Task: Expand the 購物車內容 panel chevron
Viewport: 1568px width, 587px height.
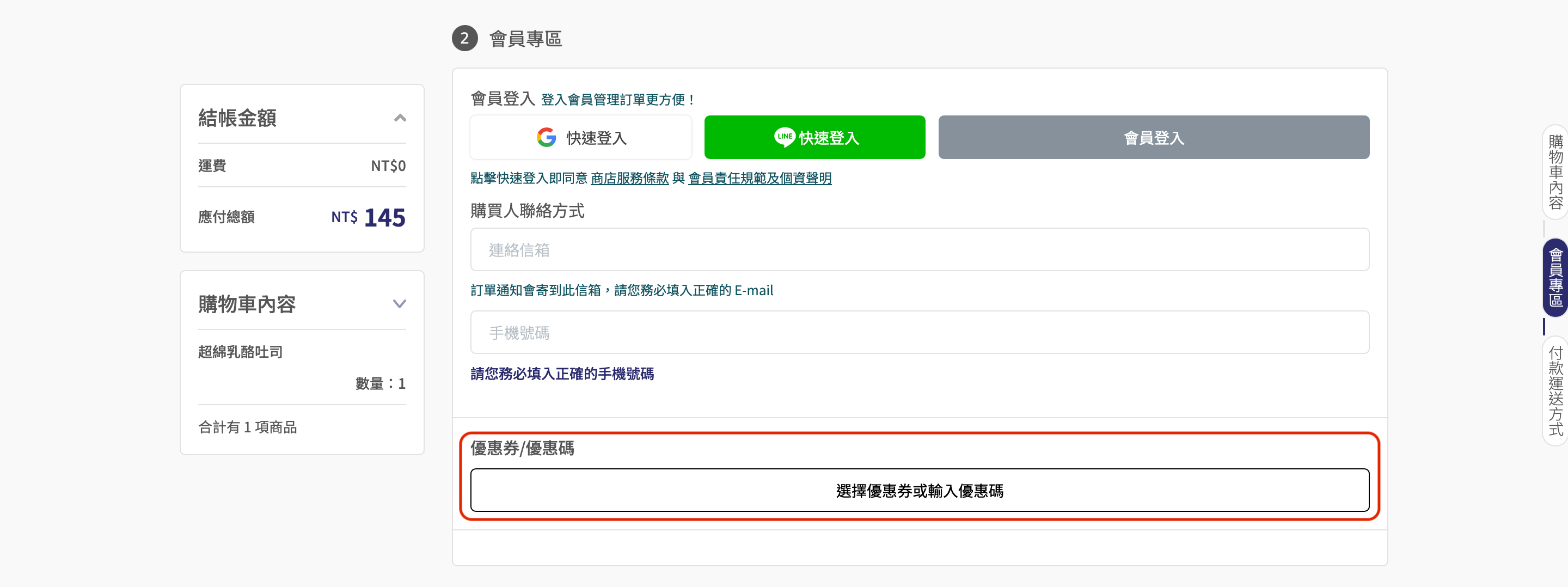Action: pos(399,304)
